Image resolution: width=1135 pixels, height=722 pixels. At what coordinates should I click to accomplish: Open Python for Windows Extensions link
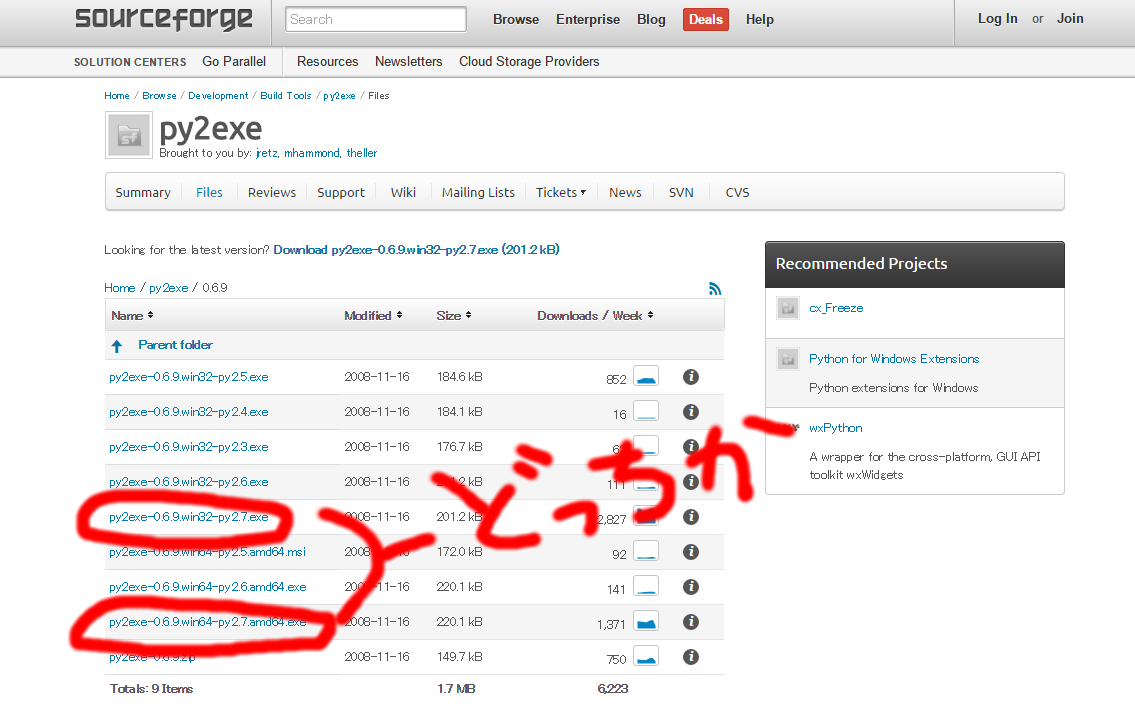coord(894,358)
